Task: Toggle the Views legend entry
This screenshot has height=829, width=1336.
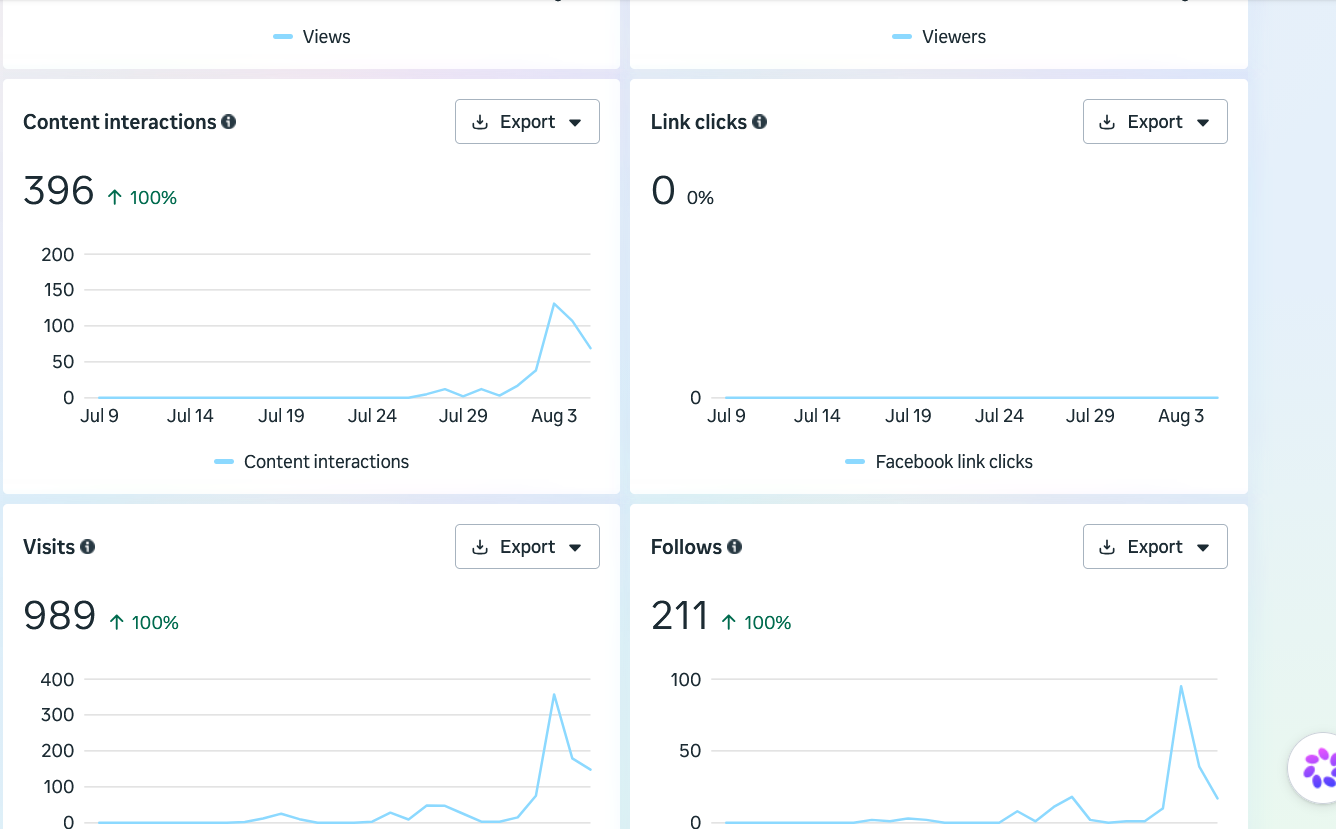Action: coord(312,37)
